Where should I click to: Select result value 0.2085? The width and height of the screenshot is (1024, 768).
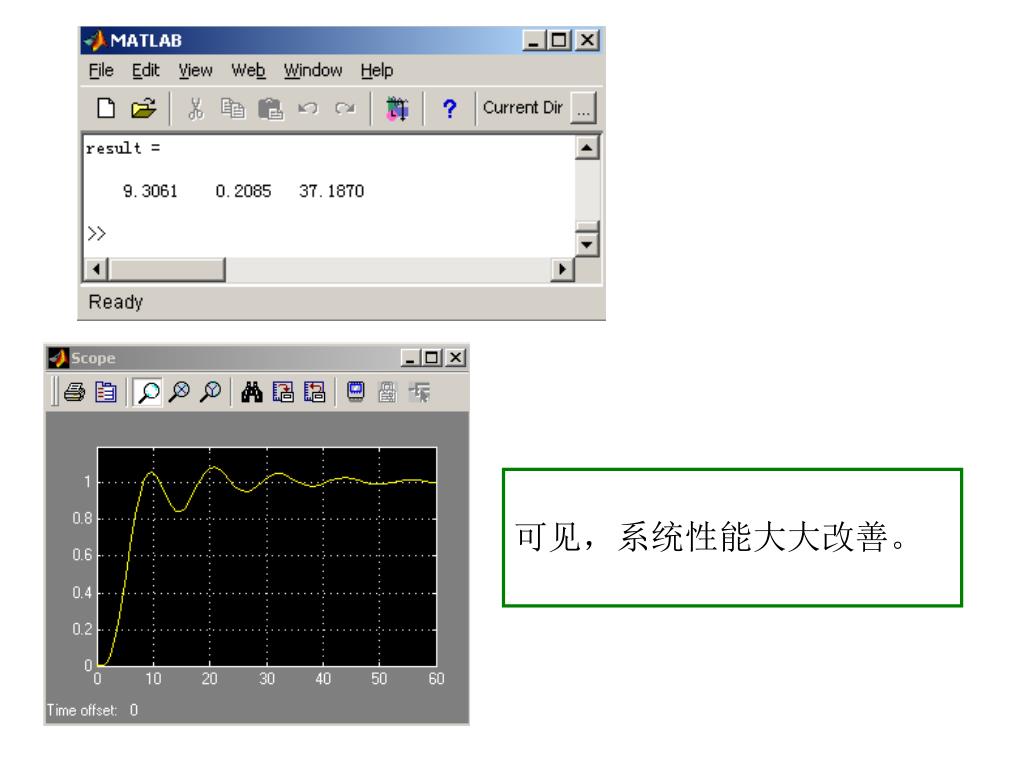(x=243, y=191)
